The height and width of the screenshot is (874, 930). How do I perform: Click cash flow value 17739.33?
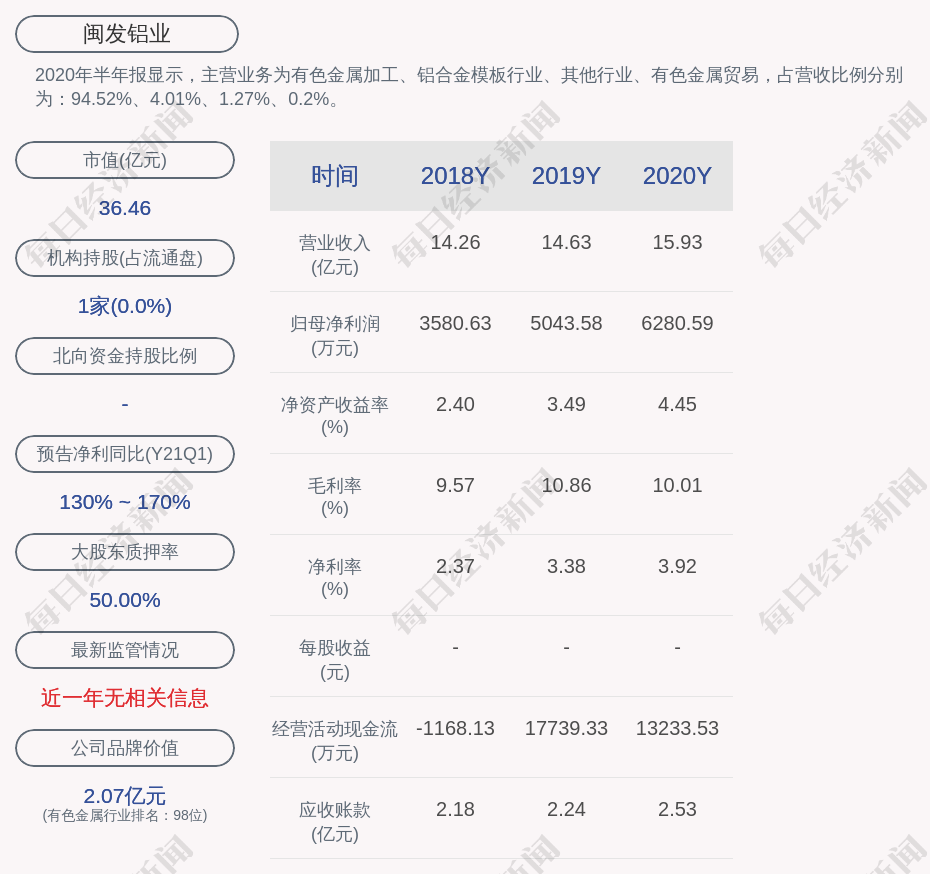click(x=566, y=728)
